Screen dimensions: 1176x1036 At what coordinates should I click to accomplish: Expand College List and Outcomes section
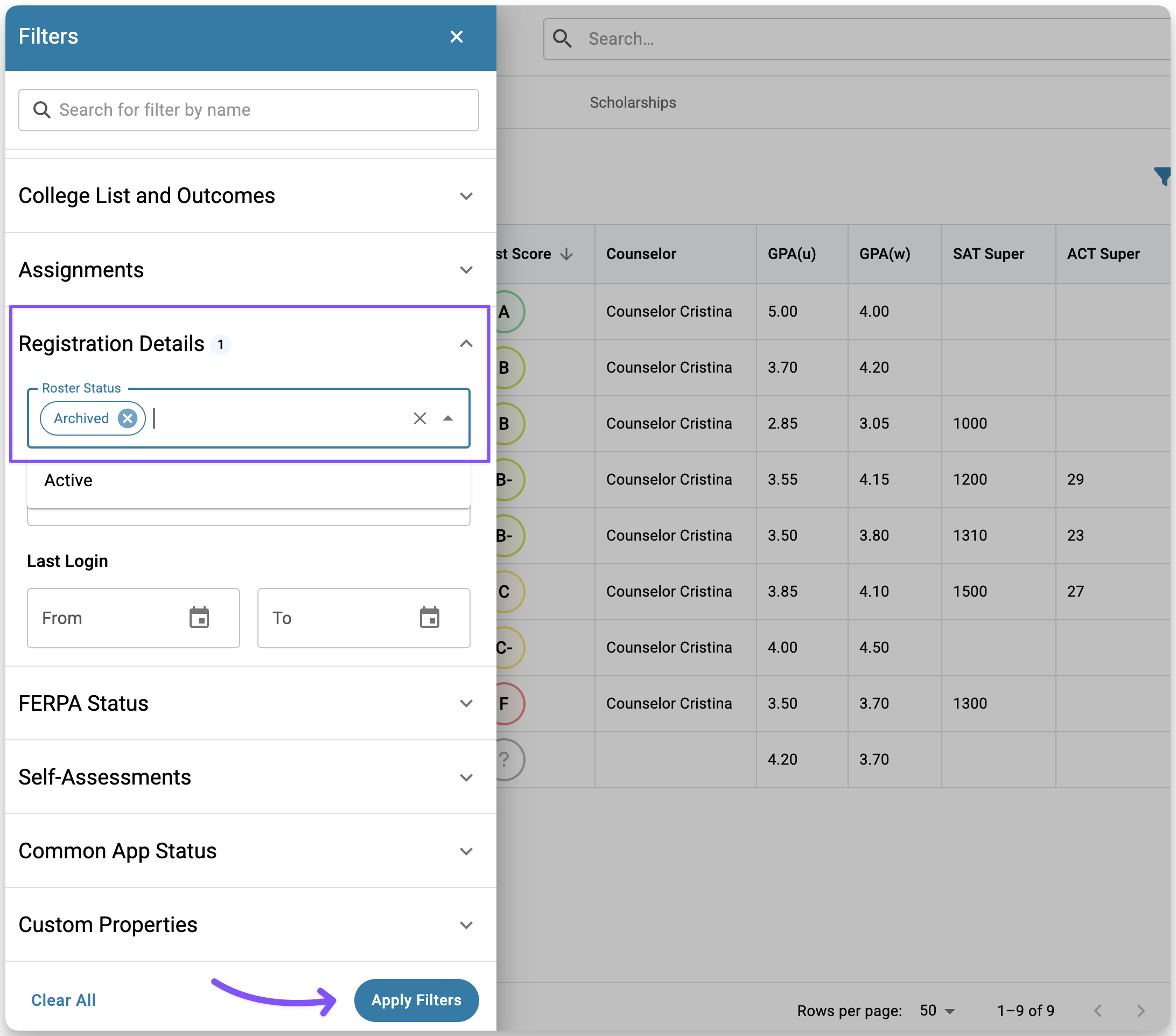466,196
